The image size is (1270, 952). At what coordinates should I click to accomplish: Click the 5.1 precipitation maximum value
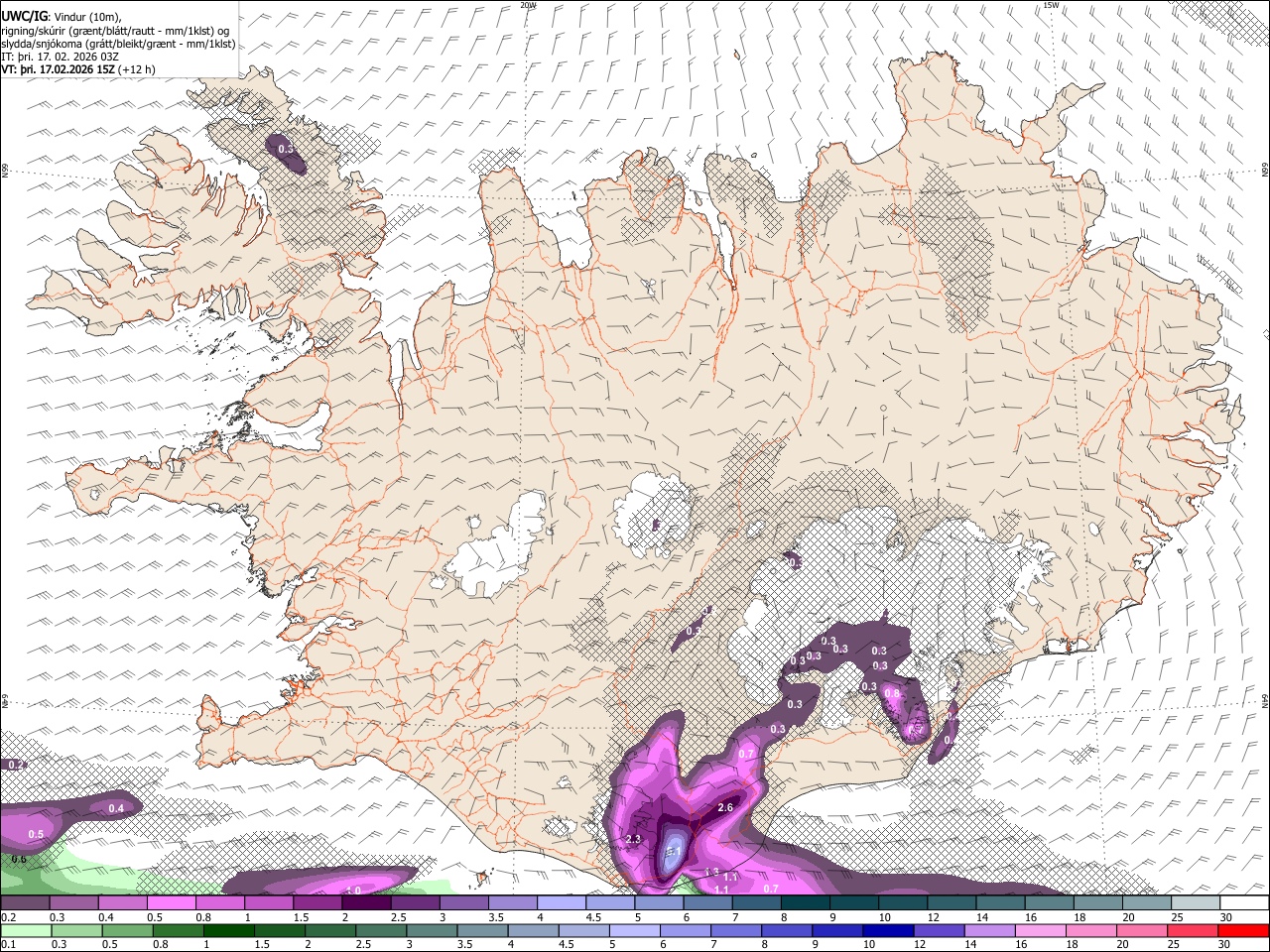click(x=673, y=851)
